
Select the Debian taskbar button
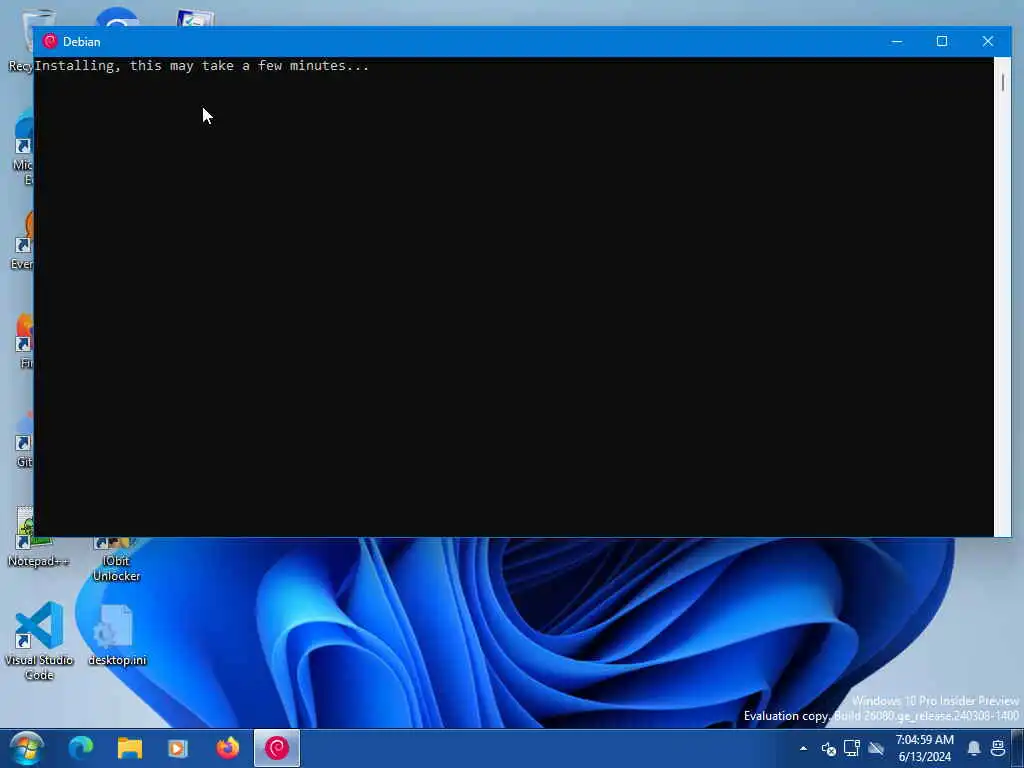[x=277, y=748]
